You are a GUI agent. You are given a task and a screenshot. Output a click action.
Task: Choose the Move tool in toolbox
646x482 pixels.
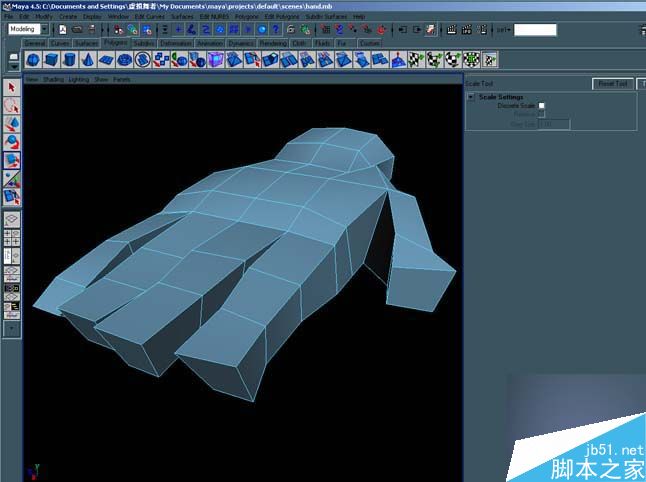[x=12, y=124]
